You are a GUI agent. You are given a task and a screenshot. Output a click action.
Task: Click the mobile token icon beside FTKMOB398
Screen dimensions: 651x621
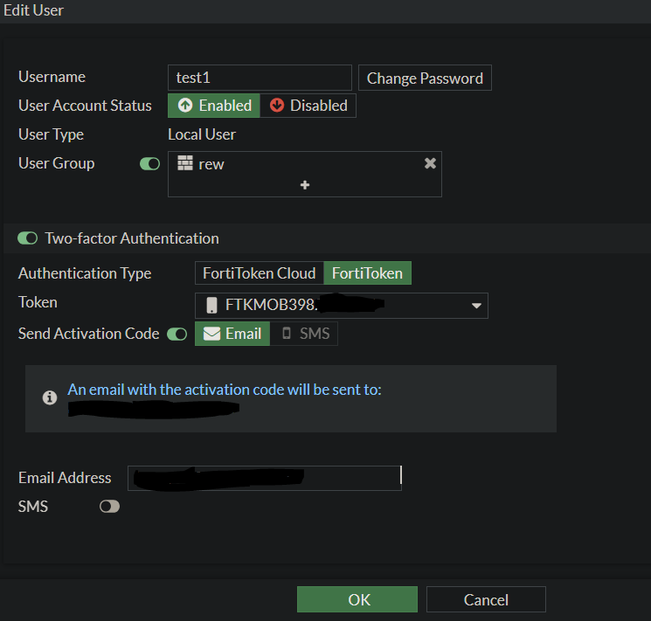[212, 305]
